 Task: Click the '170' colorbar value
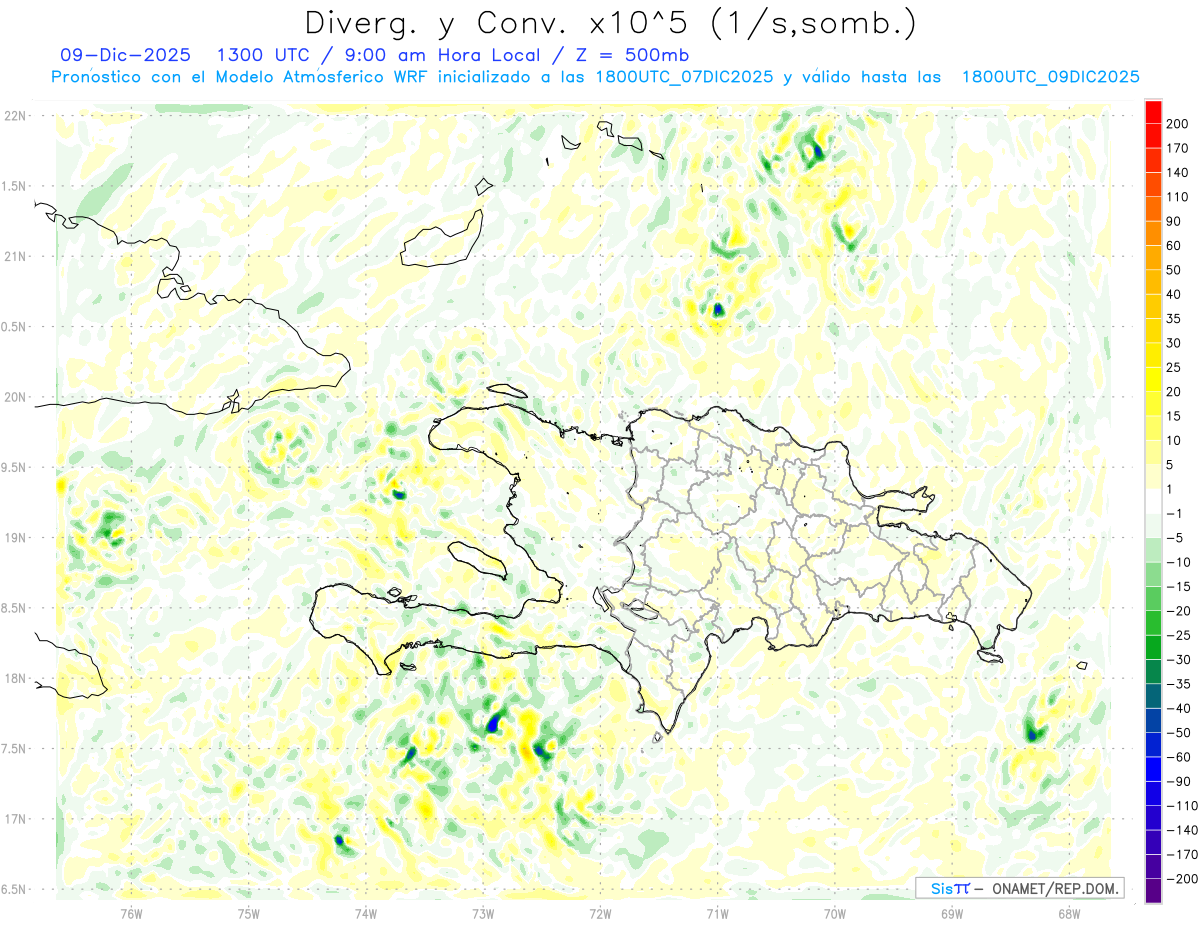(x=1177, y=148)
